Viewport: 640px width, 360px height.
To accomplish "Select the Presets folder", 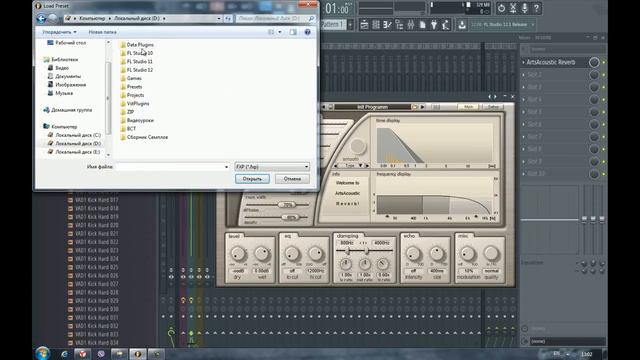I will (134, 87).
